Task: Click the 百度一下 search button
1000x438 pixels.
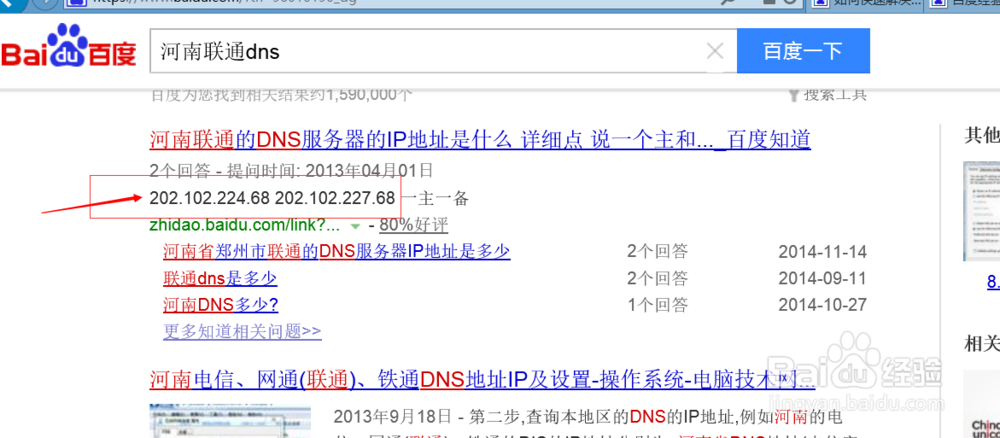Action: click(x=803, y=51)
